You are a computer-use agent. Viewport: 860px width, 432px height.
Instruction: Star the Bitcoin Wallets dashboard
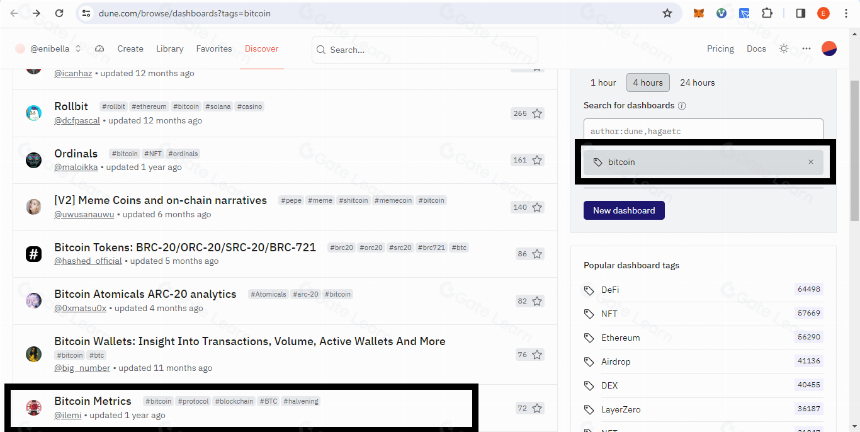tap(537, 355)
